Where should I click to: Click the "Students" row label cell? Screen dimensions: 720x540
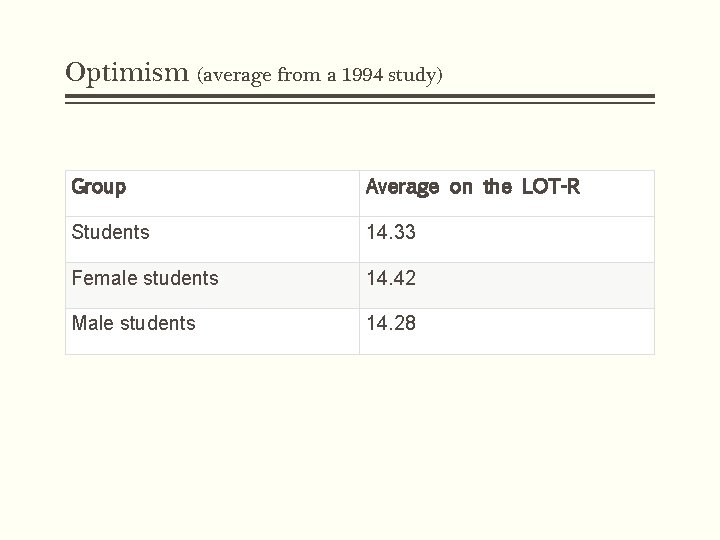[x=212, y=240]
